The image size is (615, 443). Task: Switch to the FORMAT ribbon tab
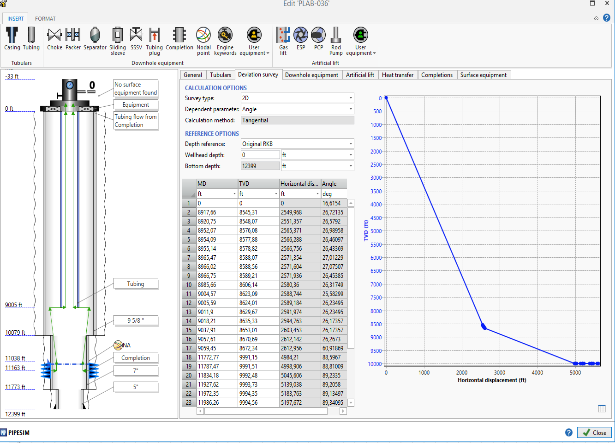click(x=46, y=18)
